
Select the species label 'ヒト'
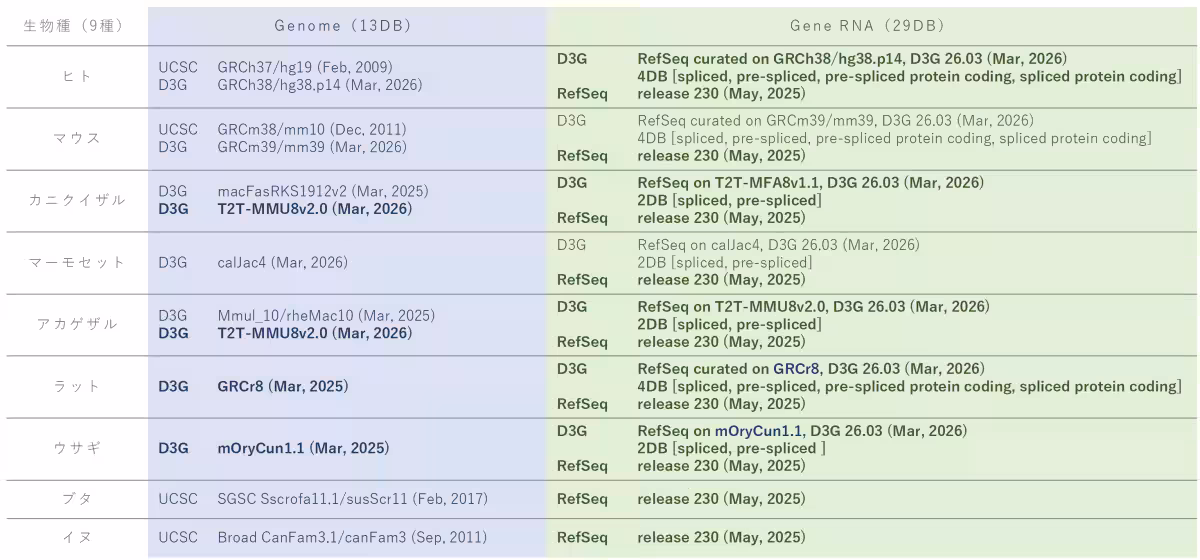pyautogui.click(x=77, y=76)
